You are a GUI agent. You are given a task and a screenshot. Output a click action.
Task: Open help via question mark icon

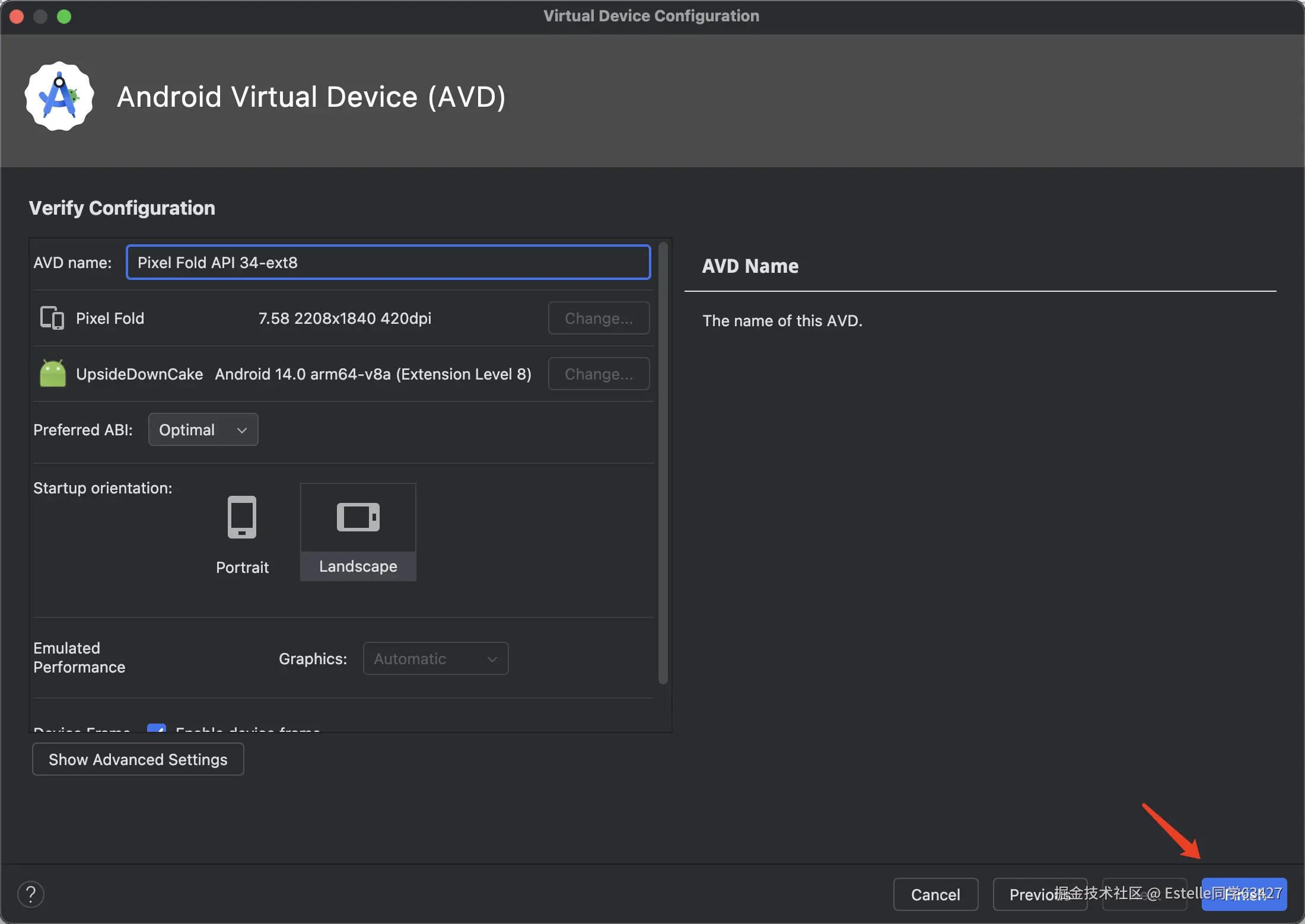31,894
